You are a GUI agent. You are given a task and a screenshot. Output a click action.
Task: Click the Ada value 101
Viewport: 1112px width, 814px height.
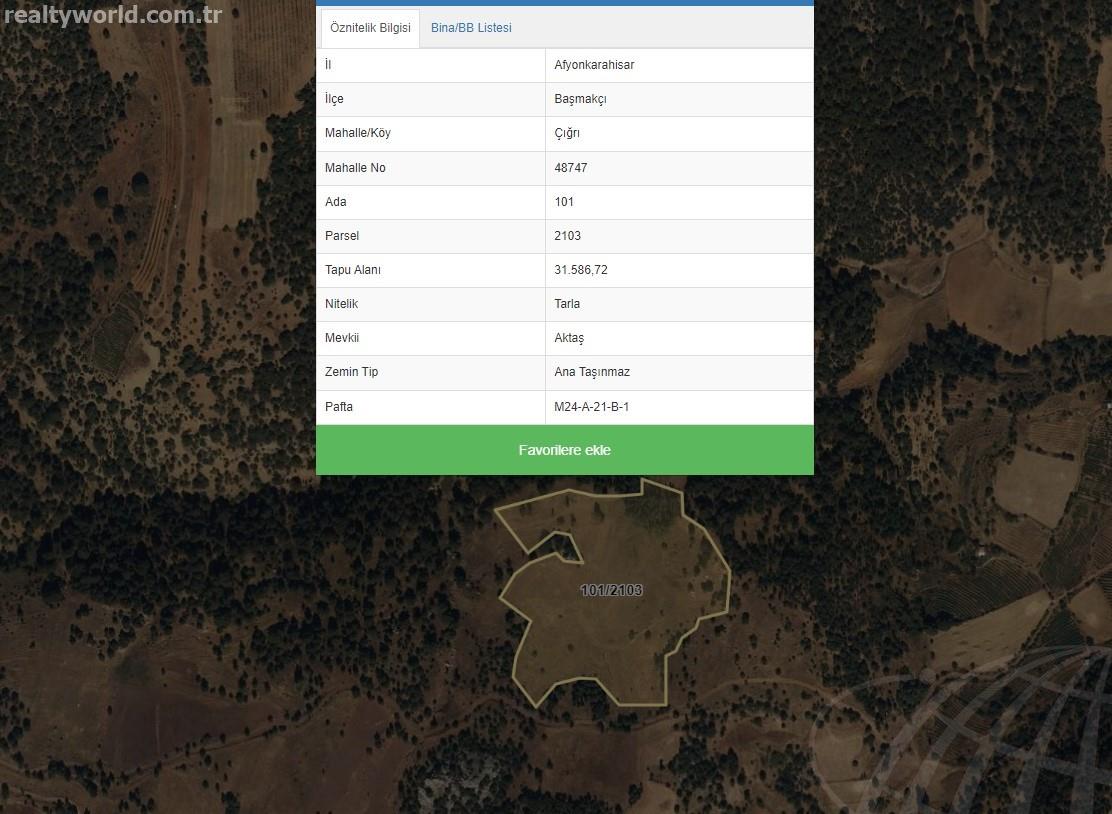(x=564, y=201)
